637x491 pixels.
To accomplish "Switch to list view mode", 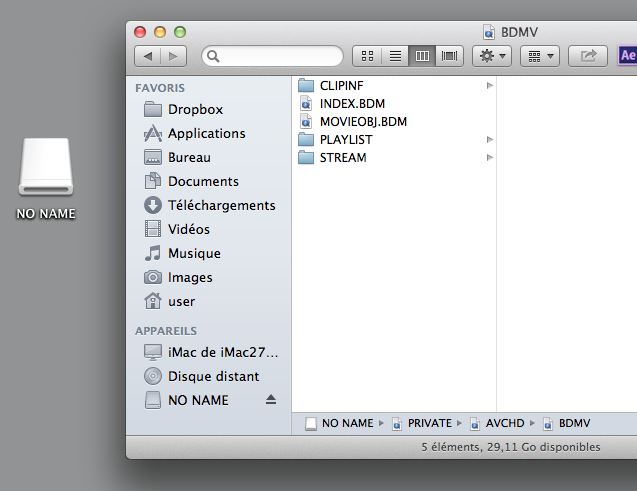I will tap(395, 56).
